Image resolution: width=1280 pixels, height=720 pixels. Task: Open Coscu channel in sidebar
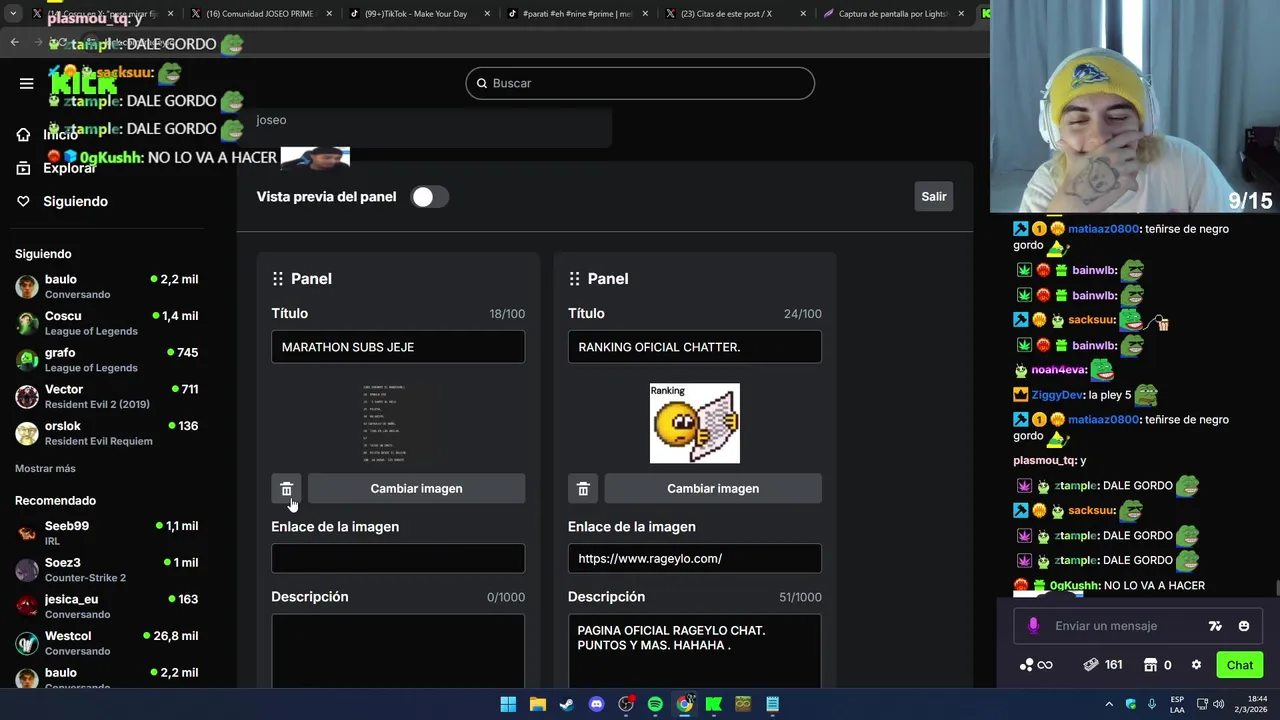click(106, 323)
